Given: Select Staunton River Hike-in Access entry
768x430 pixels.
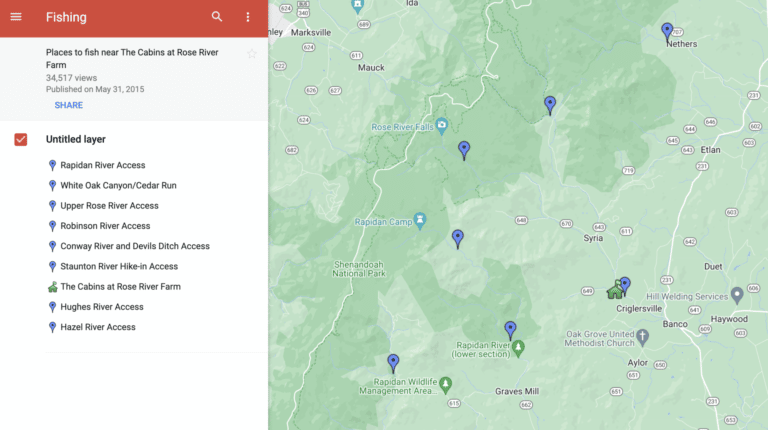Looking at the screenshot, I should [119, 266].
